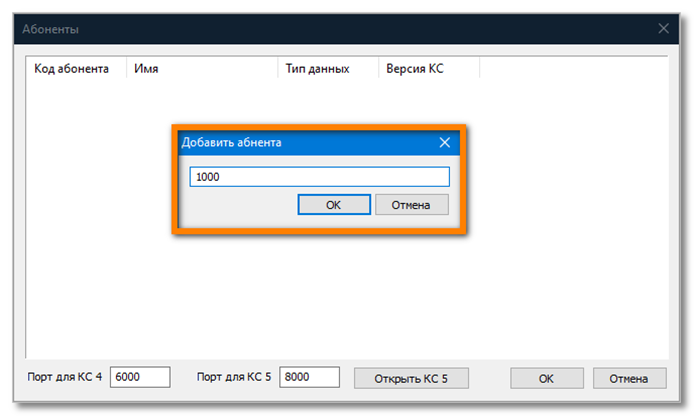Screen dimensions: 694x416
Task: Confirm adding subscriber with dialog OK
Action: [x=333, y=204]
